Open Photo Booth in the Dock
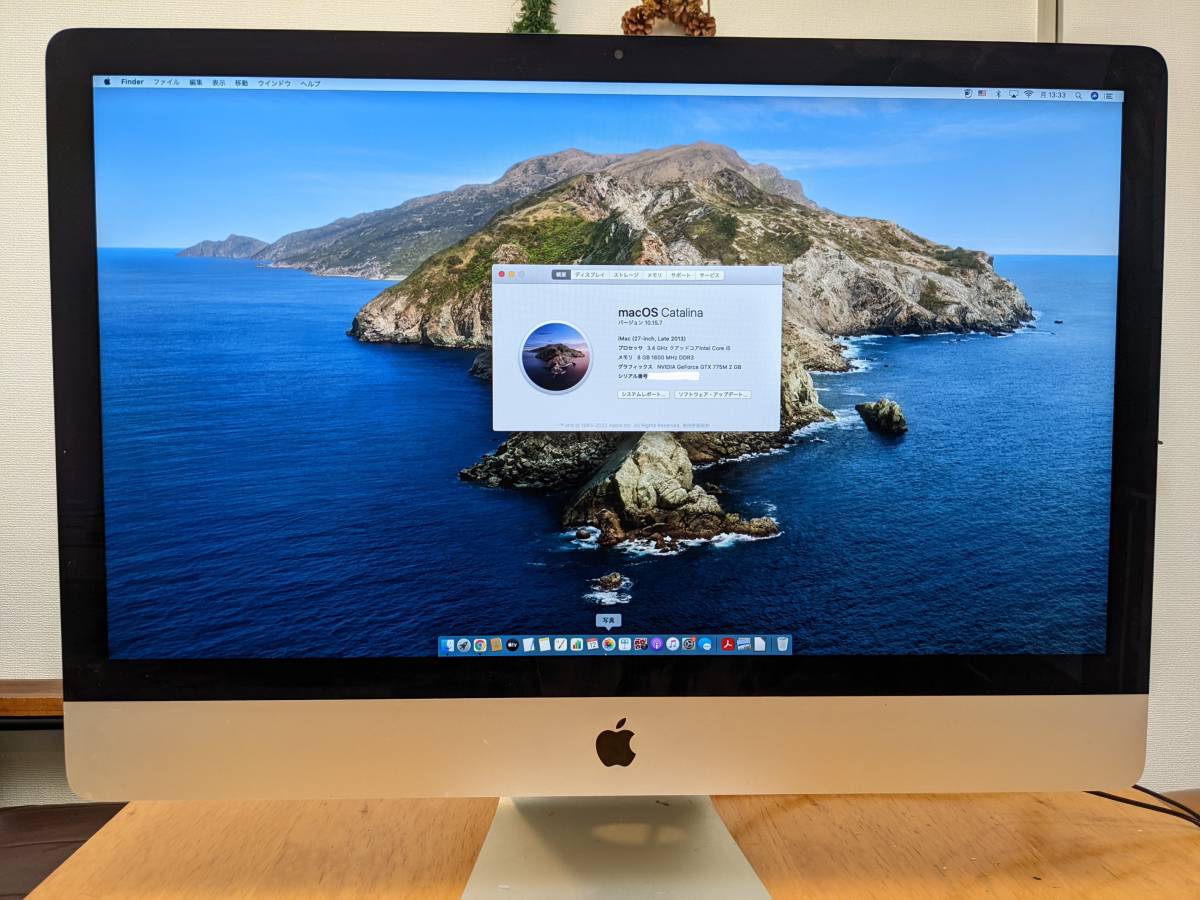Viewport: 1200px width, 900px height. pyautogui.click(x=641, y=645)
